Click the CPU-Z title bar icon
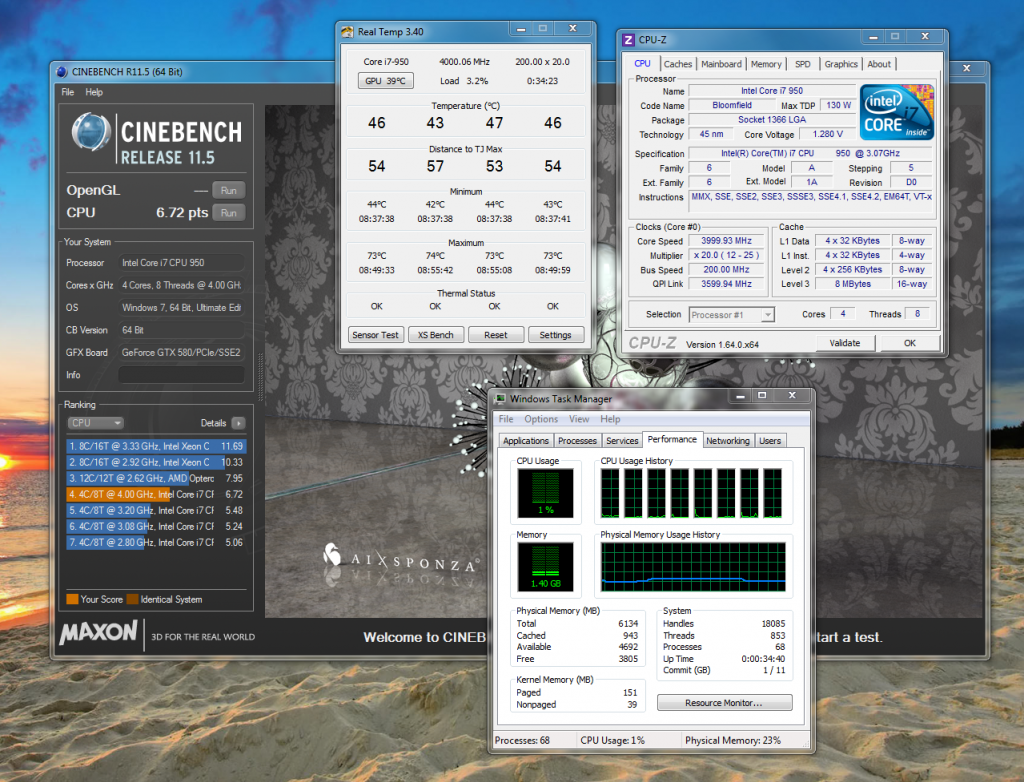 pos(628,40)
